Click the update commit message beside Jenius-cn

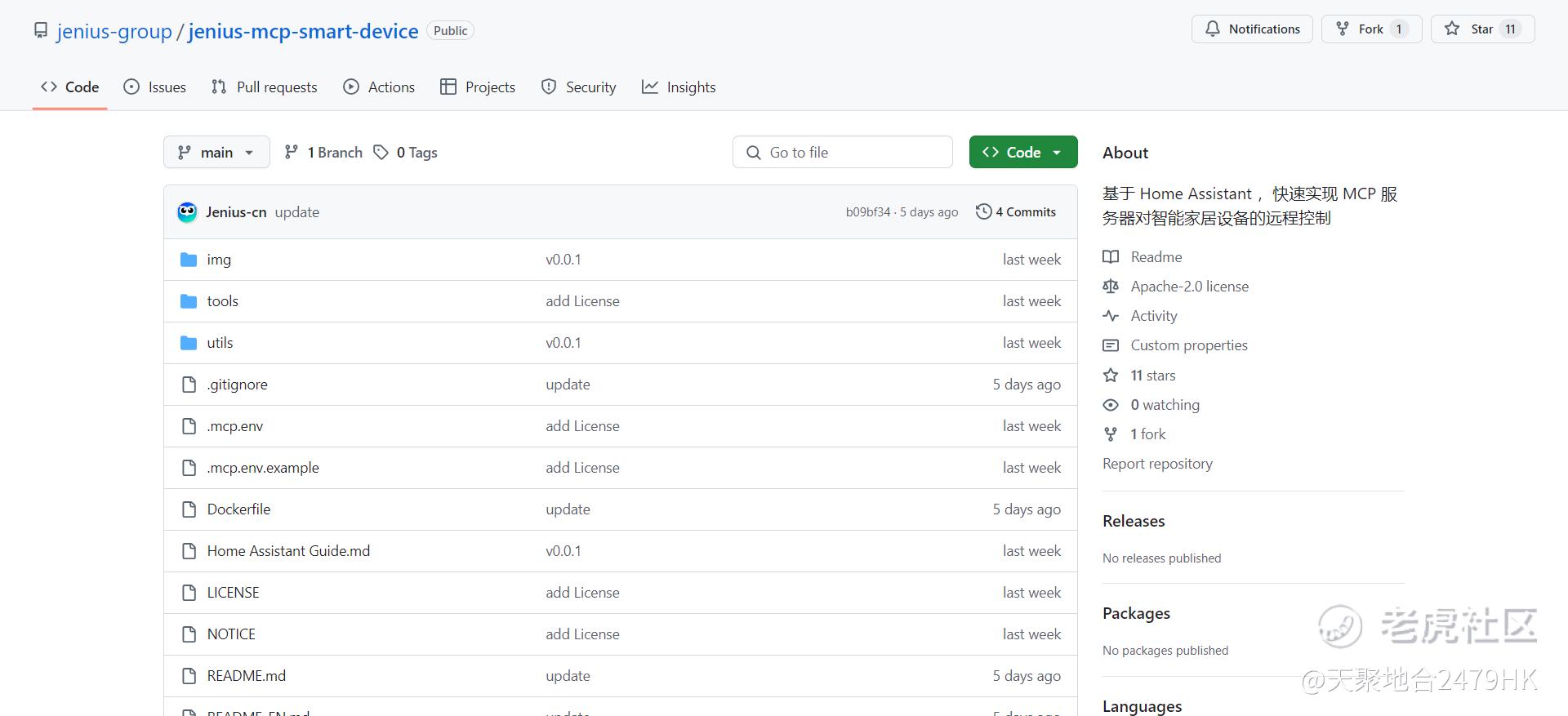(x=297, y=212)
